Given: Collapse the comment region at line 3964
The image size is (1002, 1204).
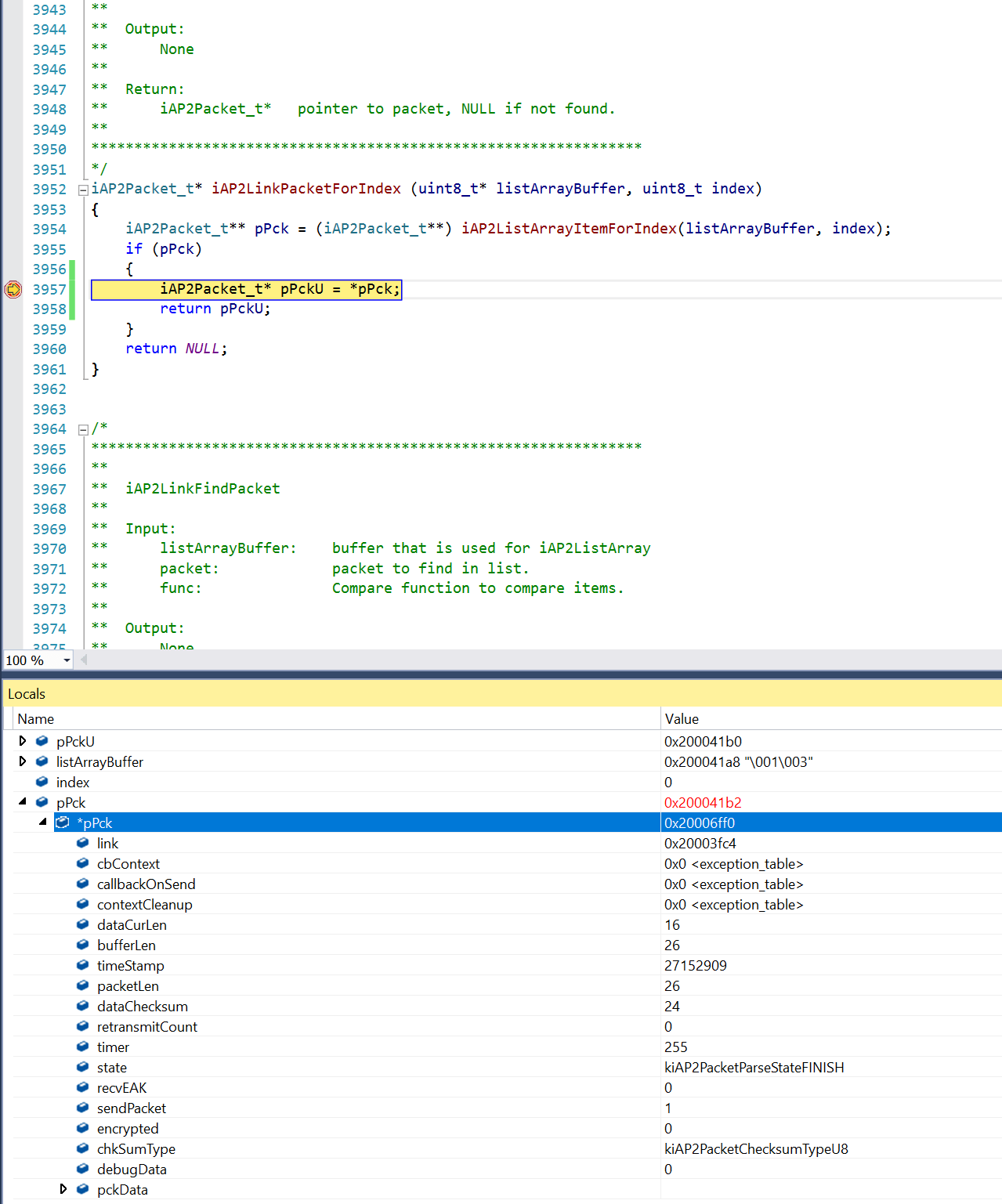Looking at the screenshot, I should pyautogui.click(x=83, y=428).
